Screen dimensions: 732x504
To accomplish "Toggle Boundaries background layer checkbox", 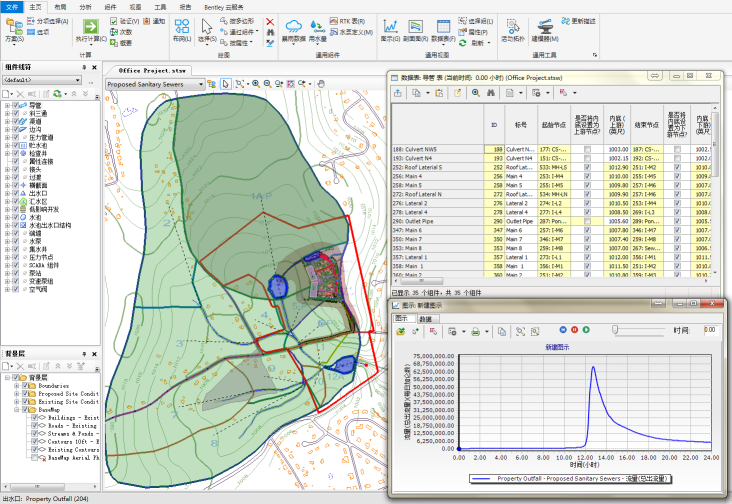I will coord(26,386).
